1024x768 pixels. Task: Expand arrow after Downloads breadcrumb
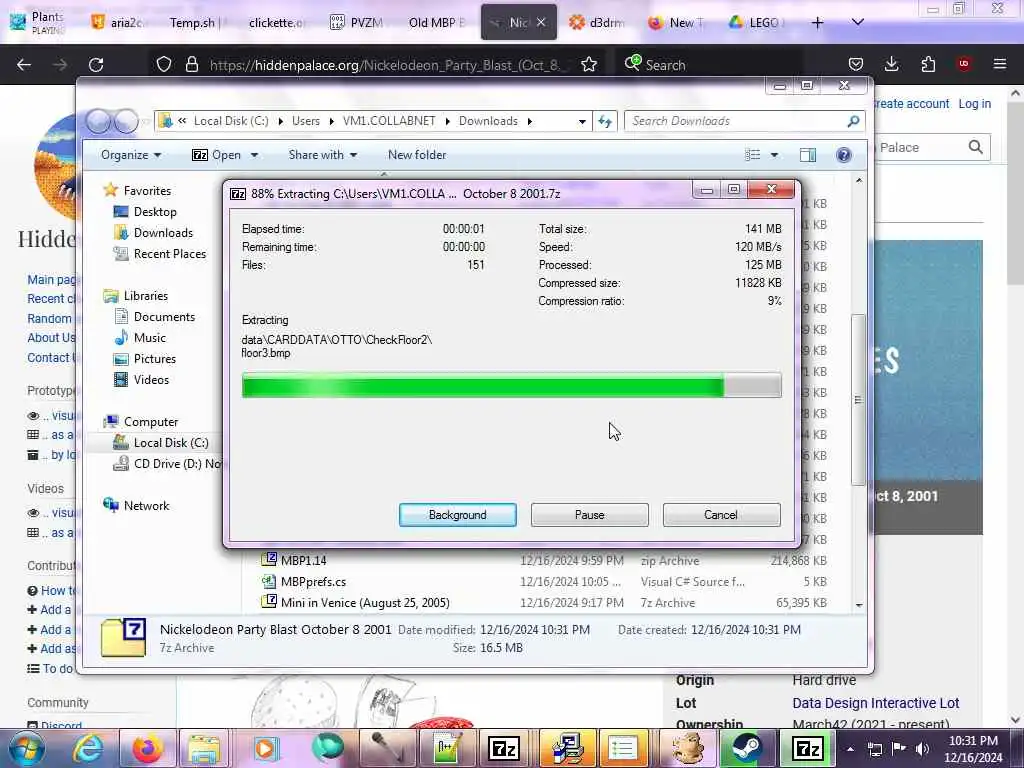530,121
